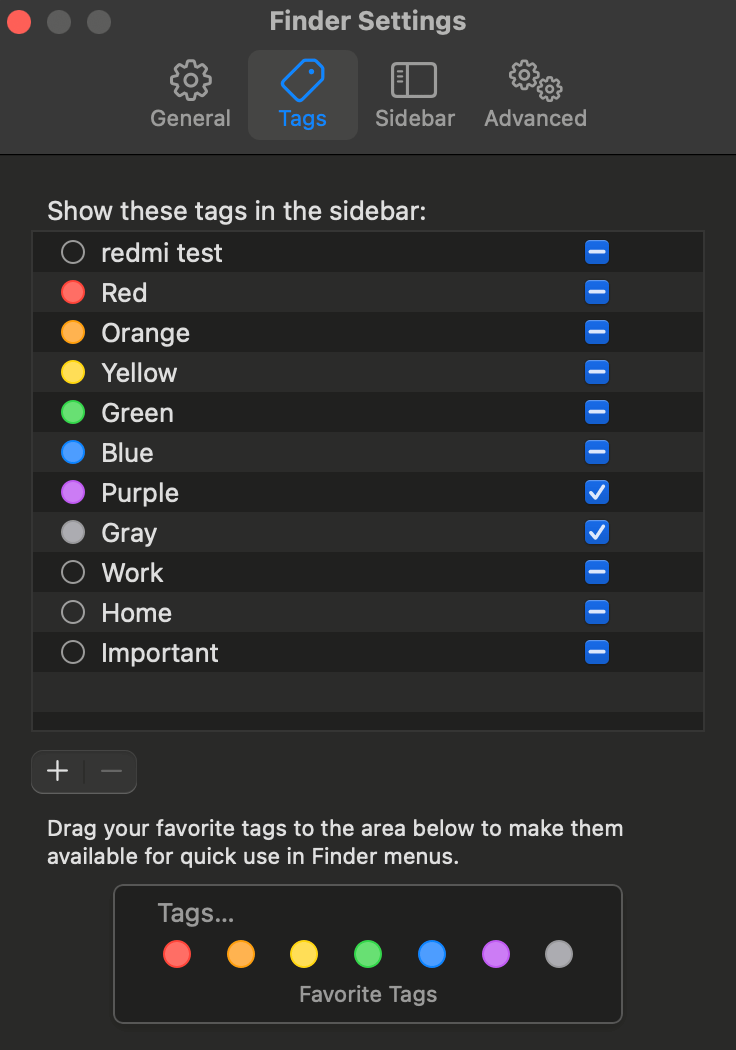
Task: Uncheck the Purple tag sidebar checkbox
Action: click(x=597, y=492)
